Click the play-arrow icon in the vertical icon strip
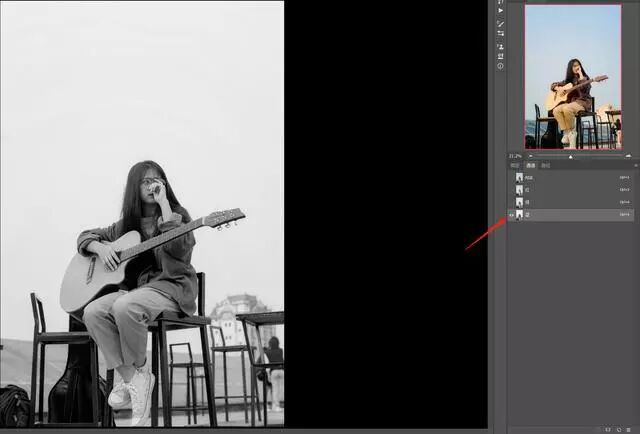640x434 pixels. (x=500, y=10)
